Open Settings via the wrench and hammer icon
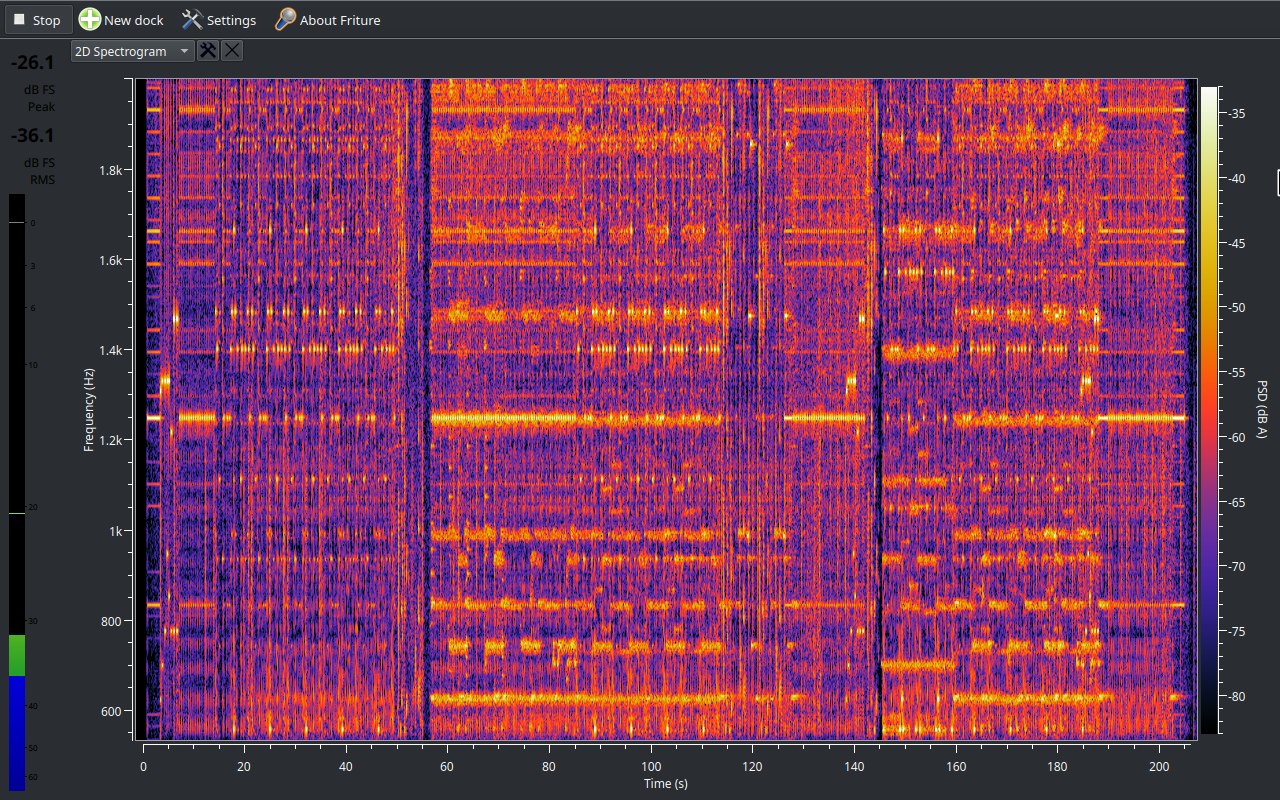This screenshot has height=800, width=1280. (x=192, y=20)
